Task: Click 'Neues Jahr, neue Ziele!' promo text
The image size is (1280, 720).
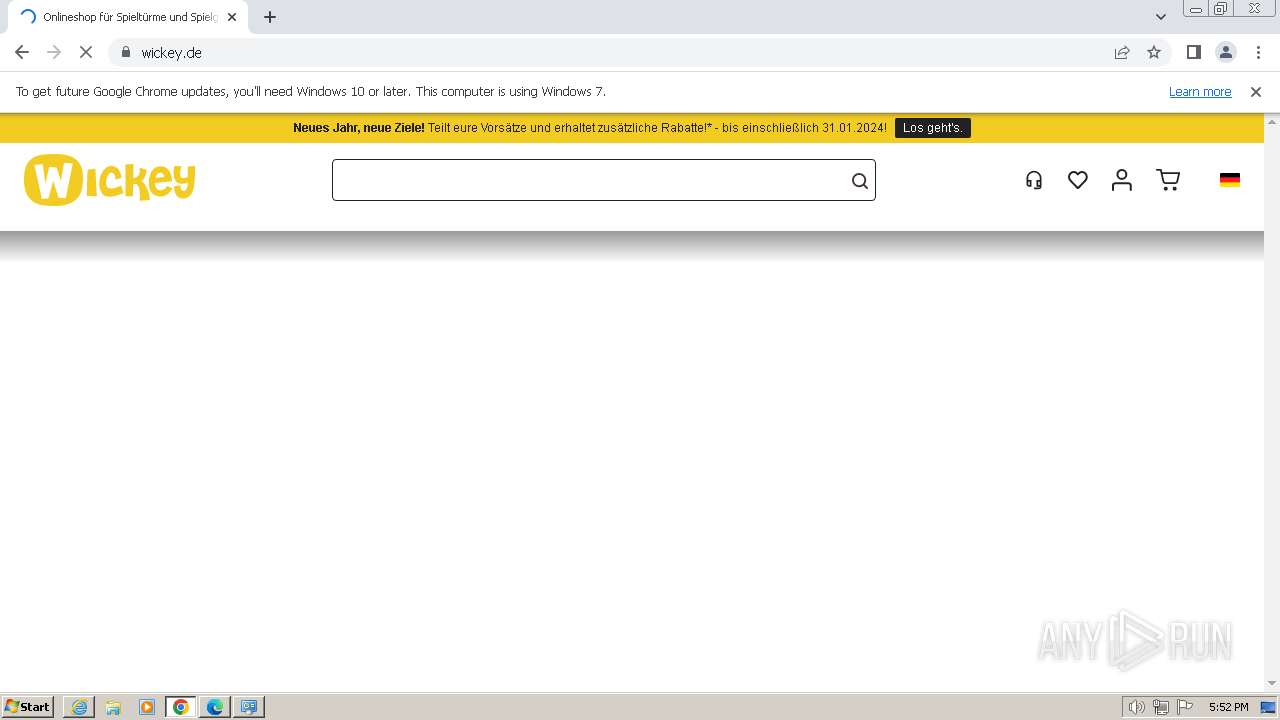Action: point(359,128)
